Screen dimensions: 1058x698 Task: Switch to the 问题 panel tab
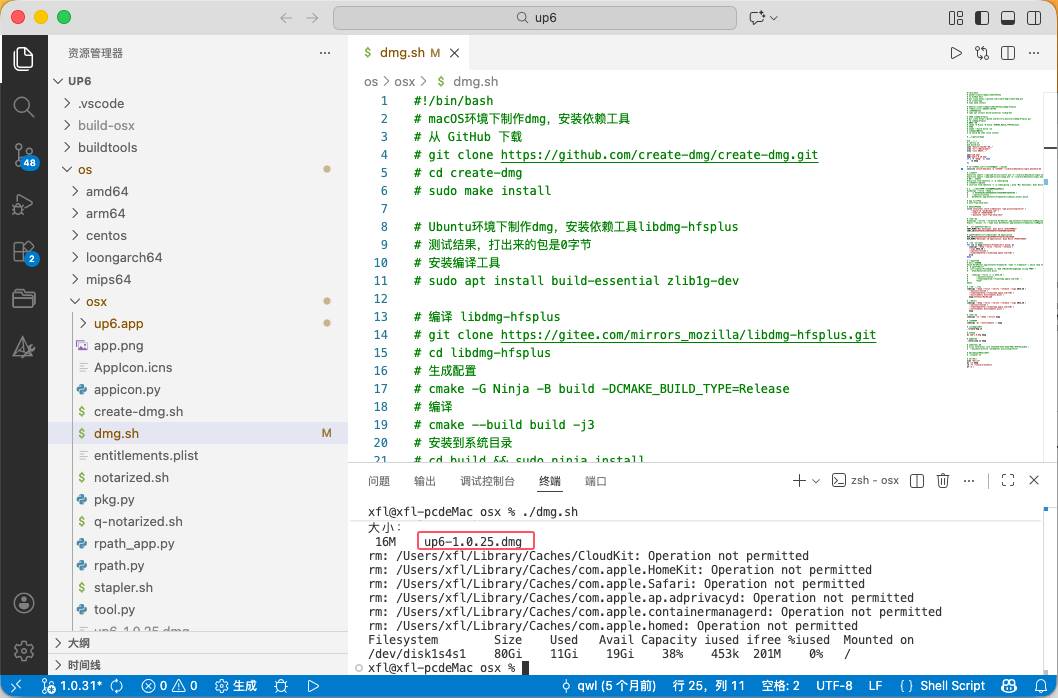[379, 481]
